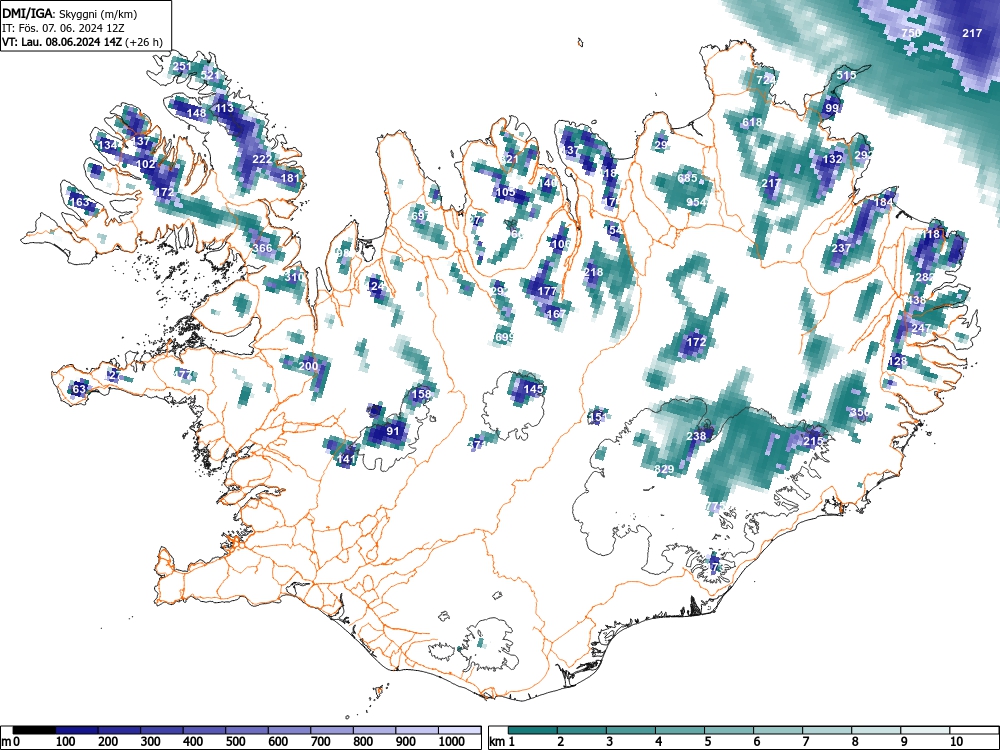Image resolution: width=1000 pixels, height=750 pixels.
Task: Click the visibility value 356 on the map
Action: [860, 413]
